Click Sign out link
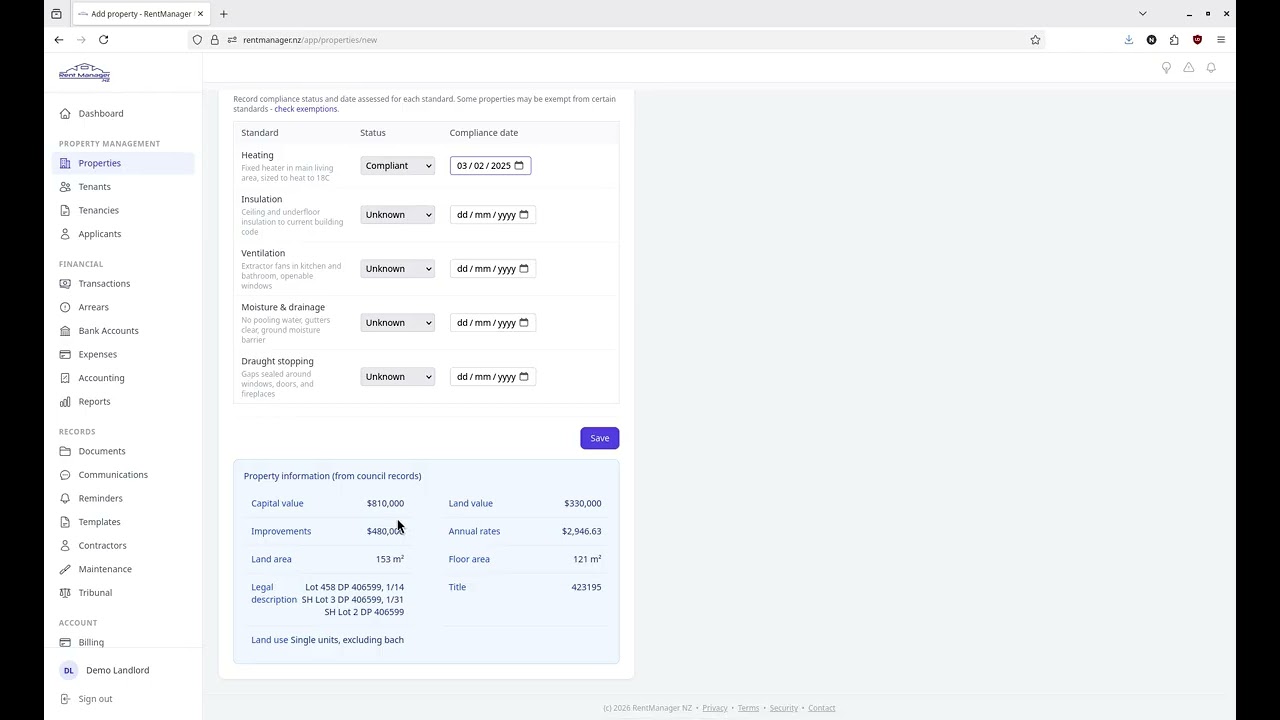This screenshot has height=720, width=1280. pos(96,699)
